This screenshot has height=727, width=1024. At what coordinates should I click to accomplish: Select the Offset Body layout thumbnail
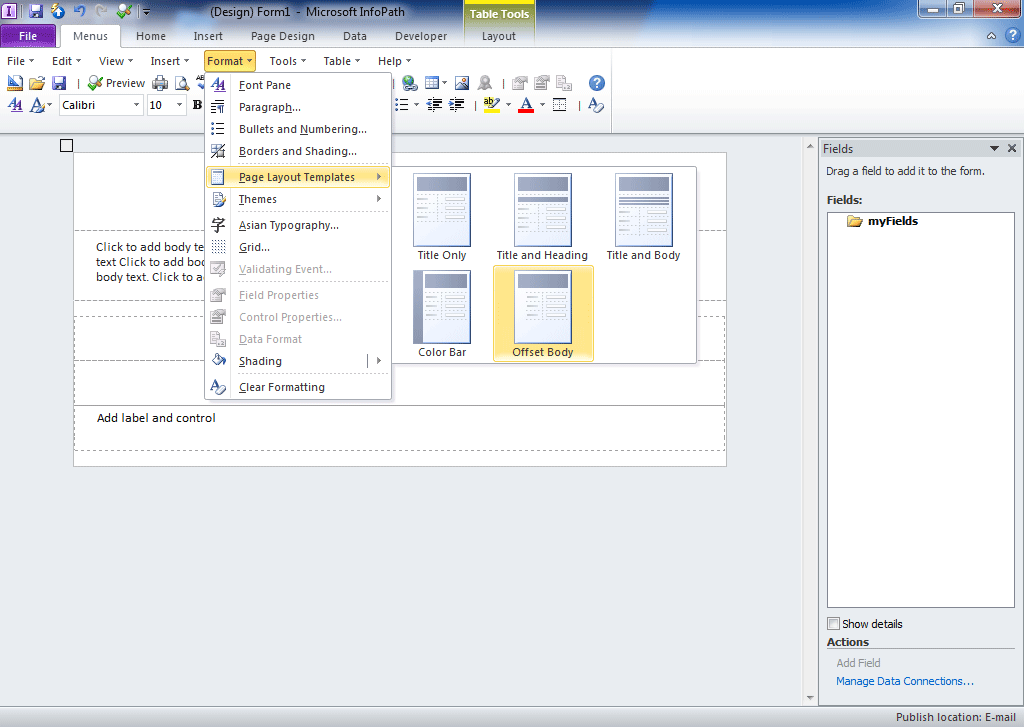pos(543,314)
